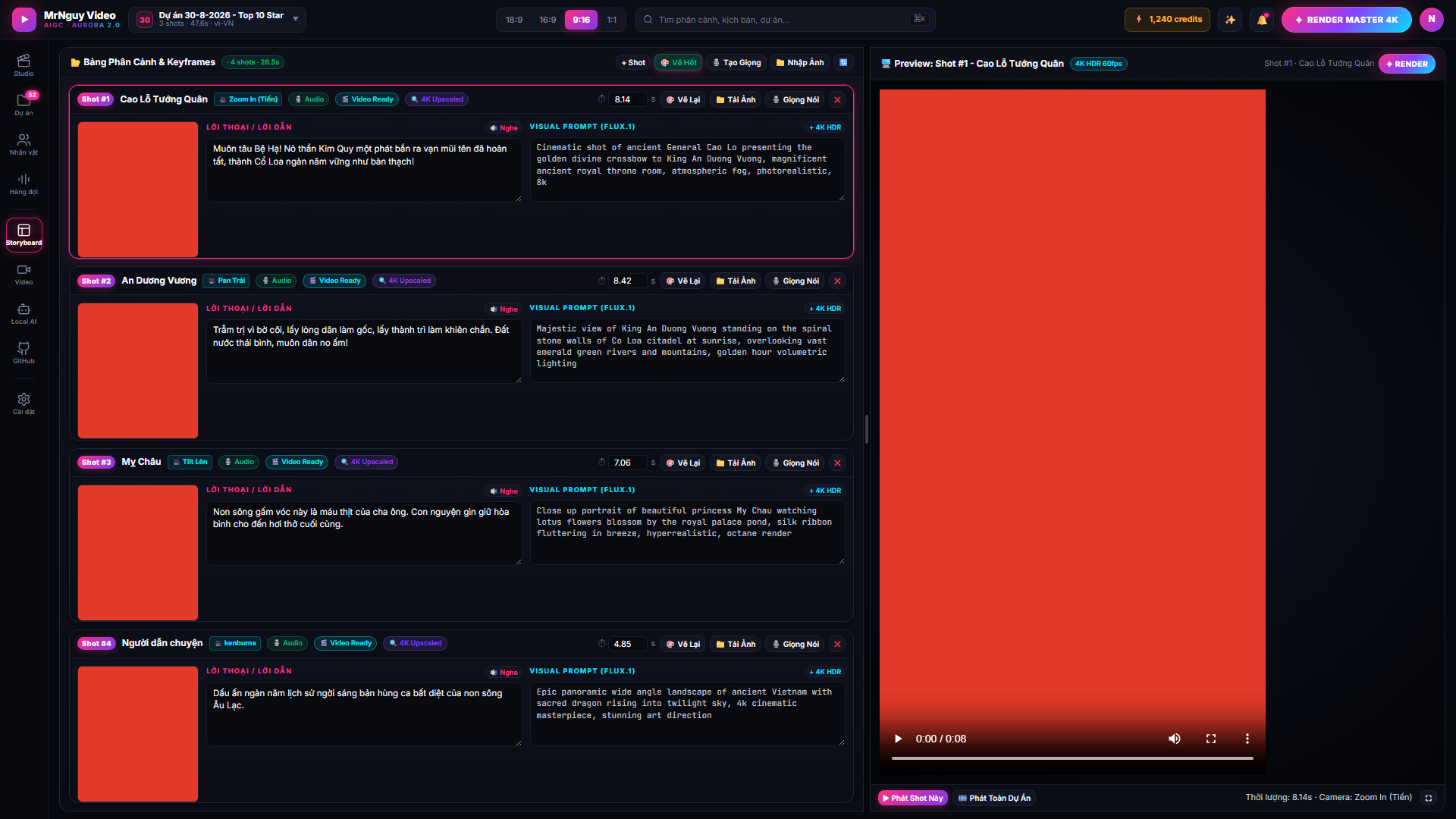Click Shot #1 duration field 8.14
This screenshot has height=819, width=1456.
click(626, 99)
